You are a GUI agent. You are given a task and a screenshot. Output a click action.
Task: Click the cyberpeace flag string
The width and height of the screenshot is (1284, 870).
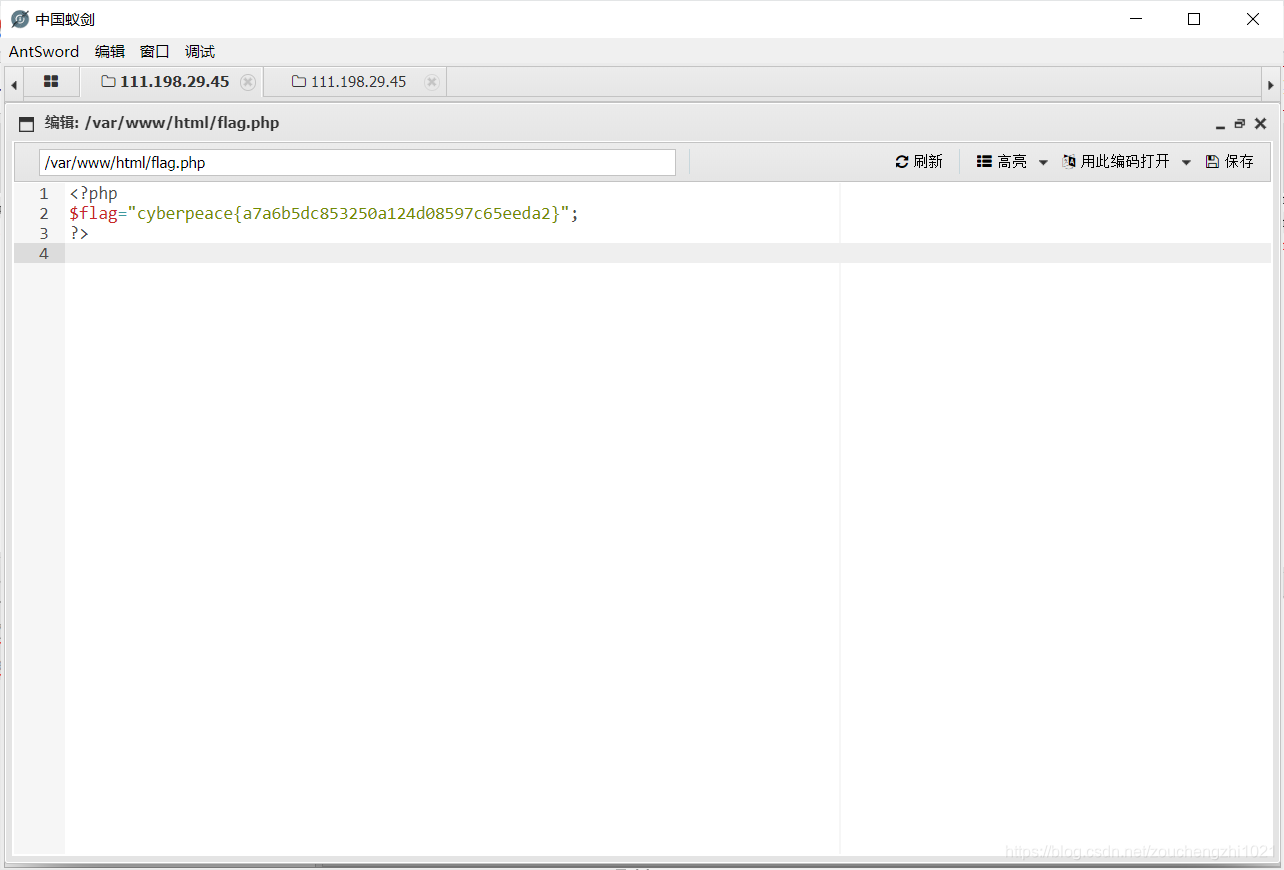click(348, 214)
